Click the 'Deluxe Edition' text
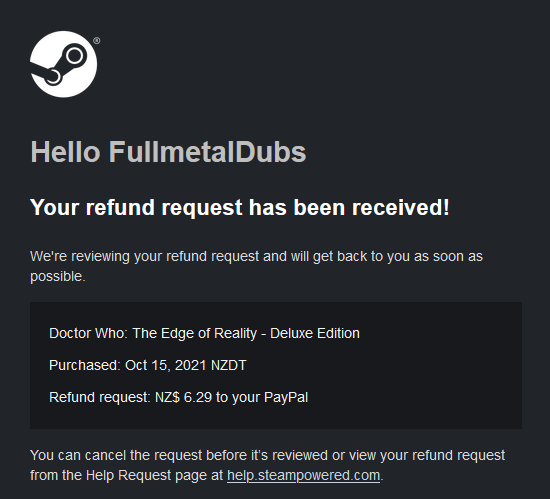Screen dimensions: 550x499 pyautogui.click(x=315, y=333)
